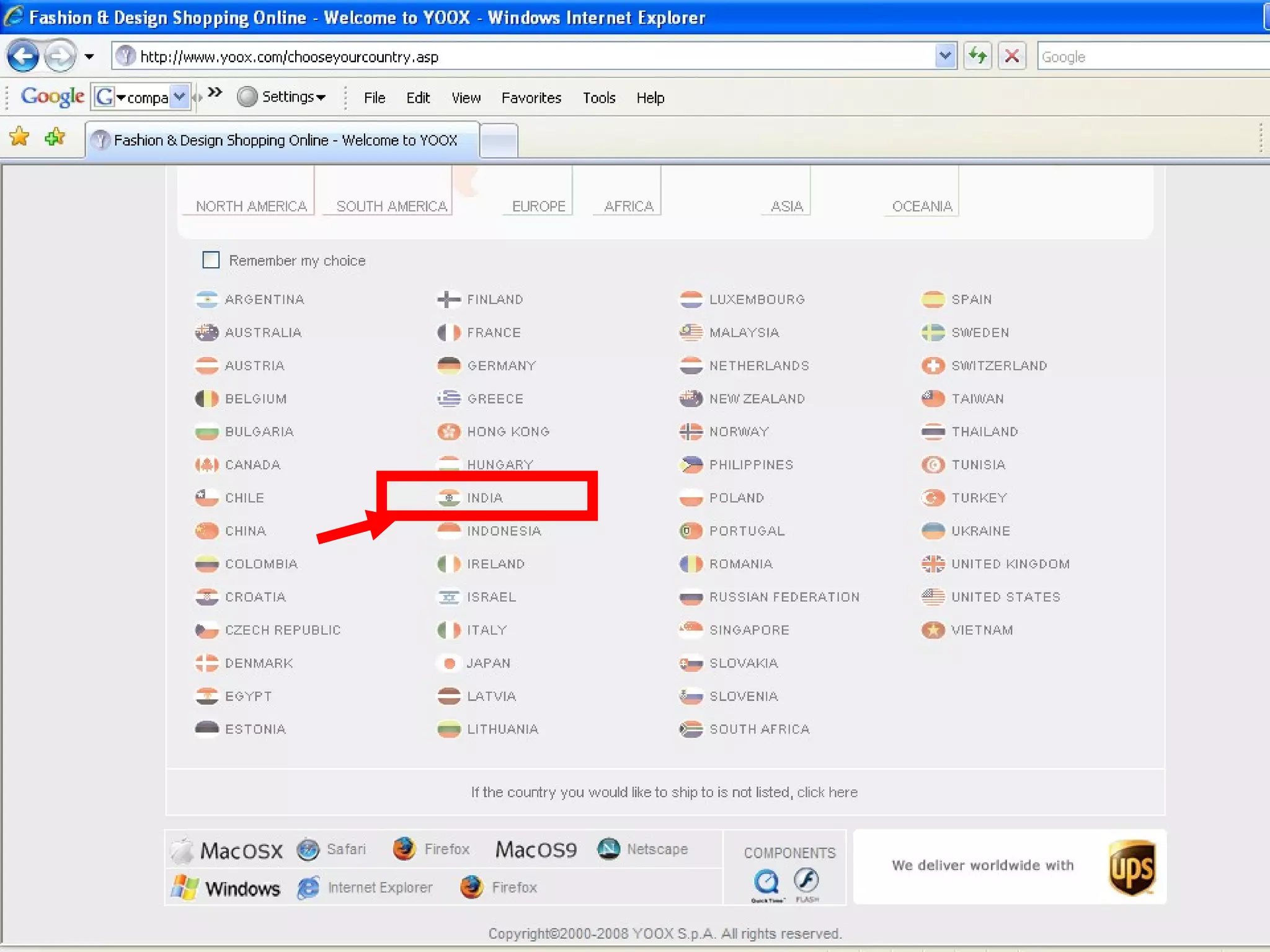Click the browser Back arrow button

22,56
